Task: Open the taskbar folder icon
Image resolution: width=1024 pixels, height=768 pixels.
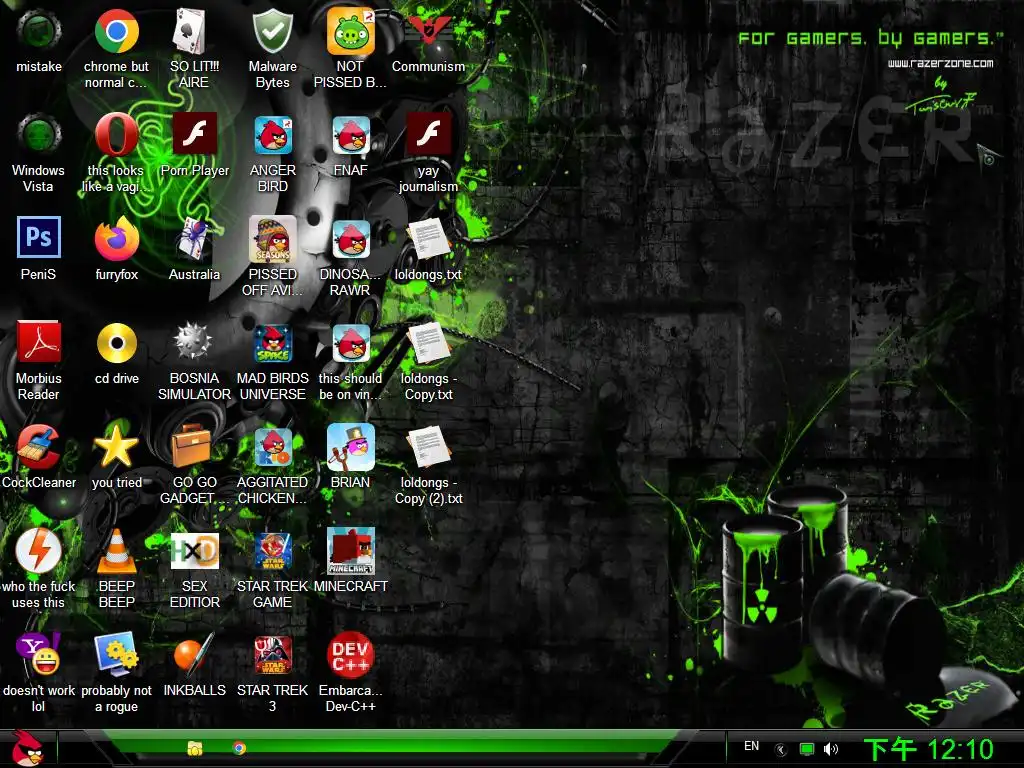Action: 194,748
